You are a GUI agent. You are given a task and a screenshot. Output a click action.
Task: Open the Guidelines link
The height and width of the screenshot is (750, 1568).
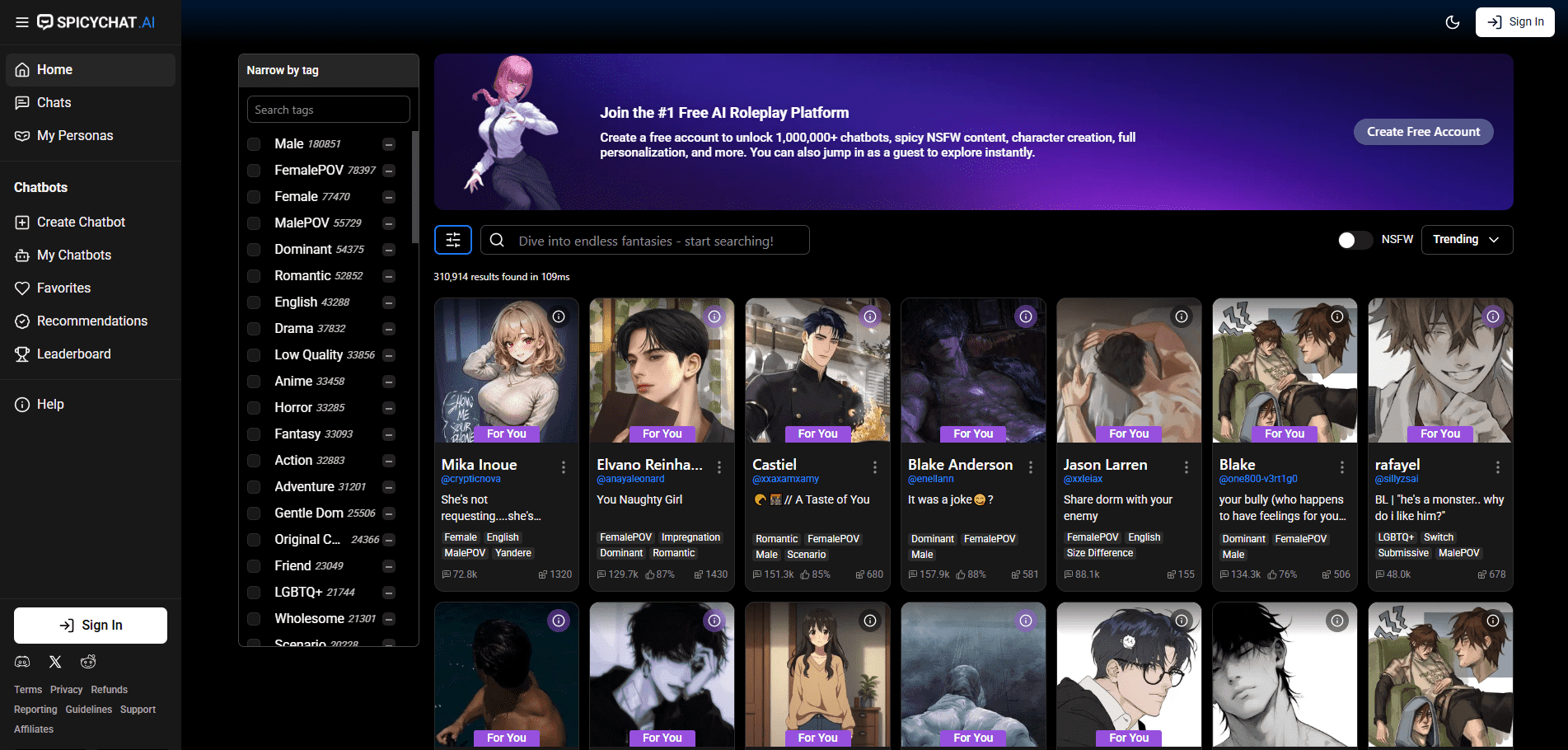pos(89,710)
